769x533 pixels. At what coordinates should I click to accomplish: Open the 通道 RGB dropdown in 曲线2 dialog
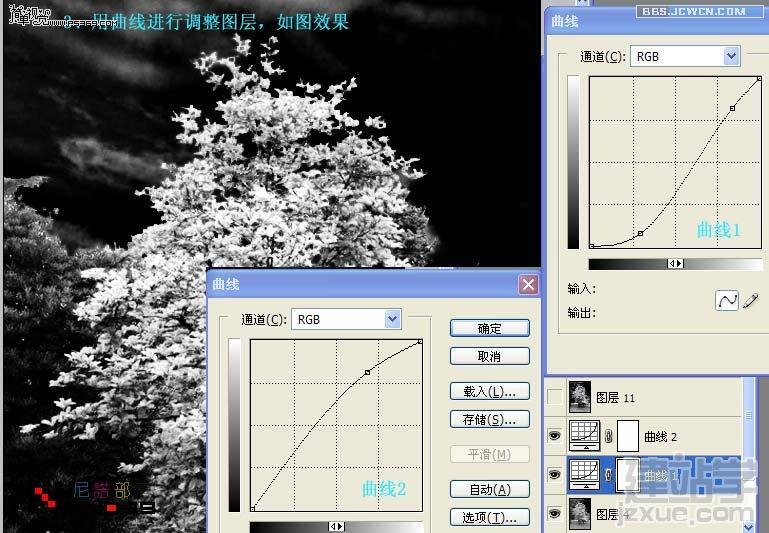[x=392, y=319]
